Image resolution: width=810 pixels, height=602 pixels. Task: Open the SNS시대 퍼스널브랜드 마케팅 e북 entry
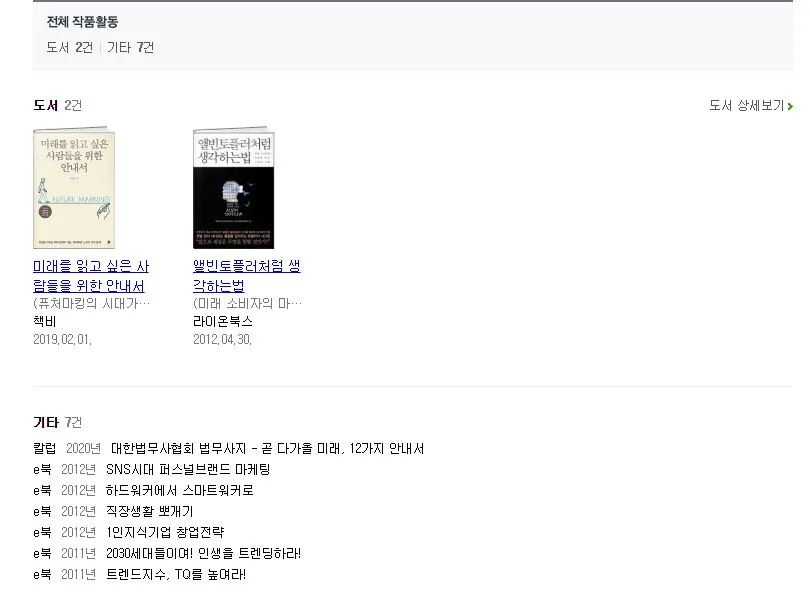click(x=188, y=469)
